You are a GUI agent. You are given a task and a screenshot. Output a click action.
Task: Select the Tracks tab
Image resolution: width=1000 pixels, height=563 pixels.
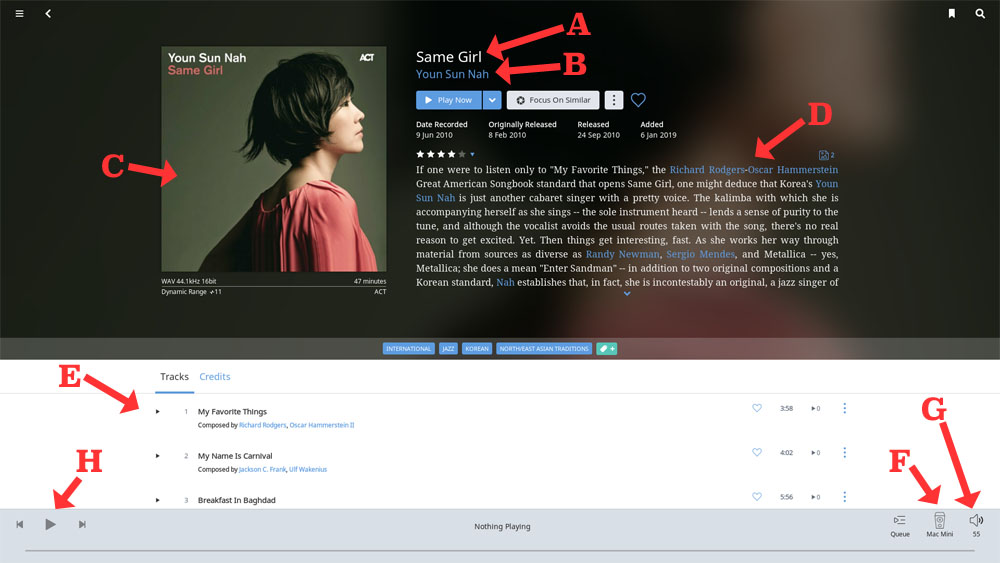coord(174,377)
